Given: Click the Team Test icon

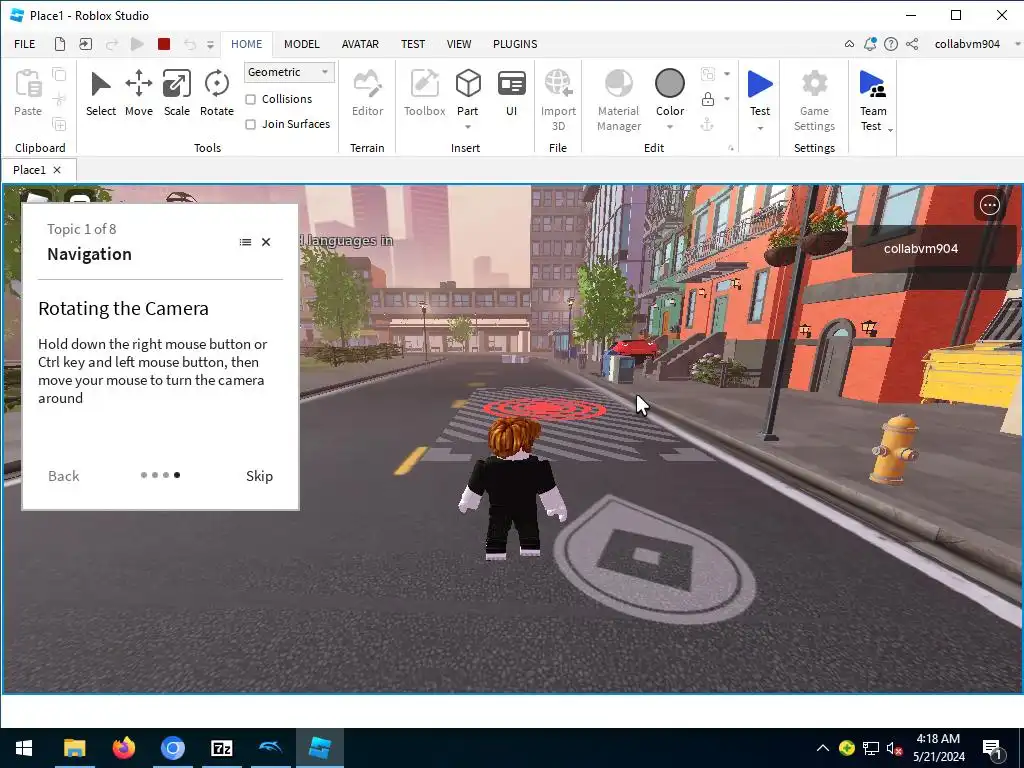Looking at the screenshot, I should (x=872, y=84).
